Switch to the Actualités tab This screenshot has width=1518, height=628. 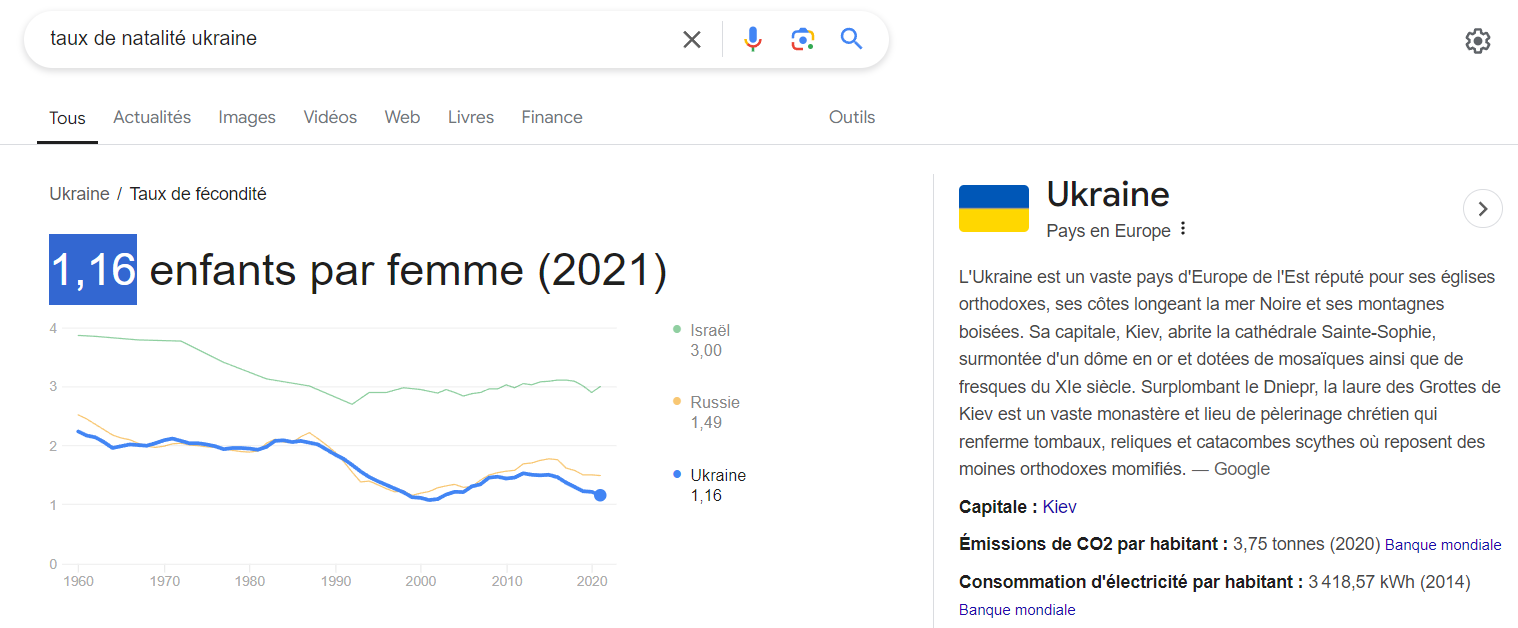[x=152, y=117]
